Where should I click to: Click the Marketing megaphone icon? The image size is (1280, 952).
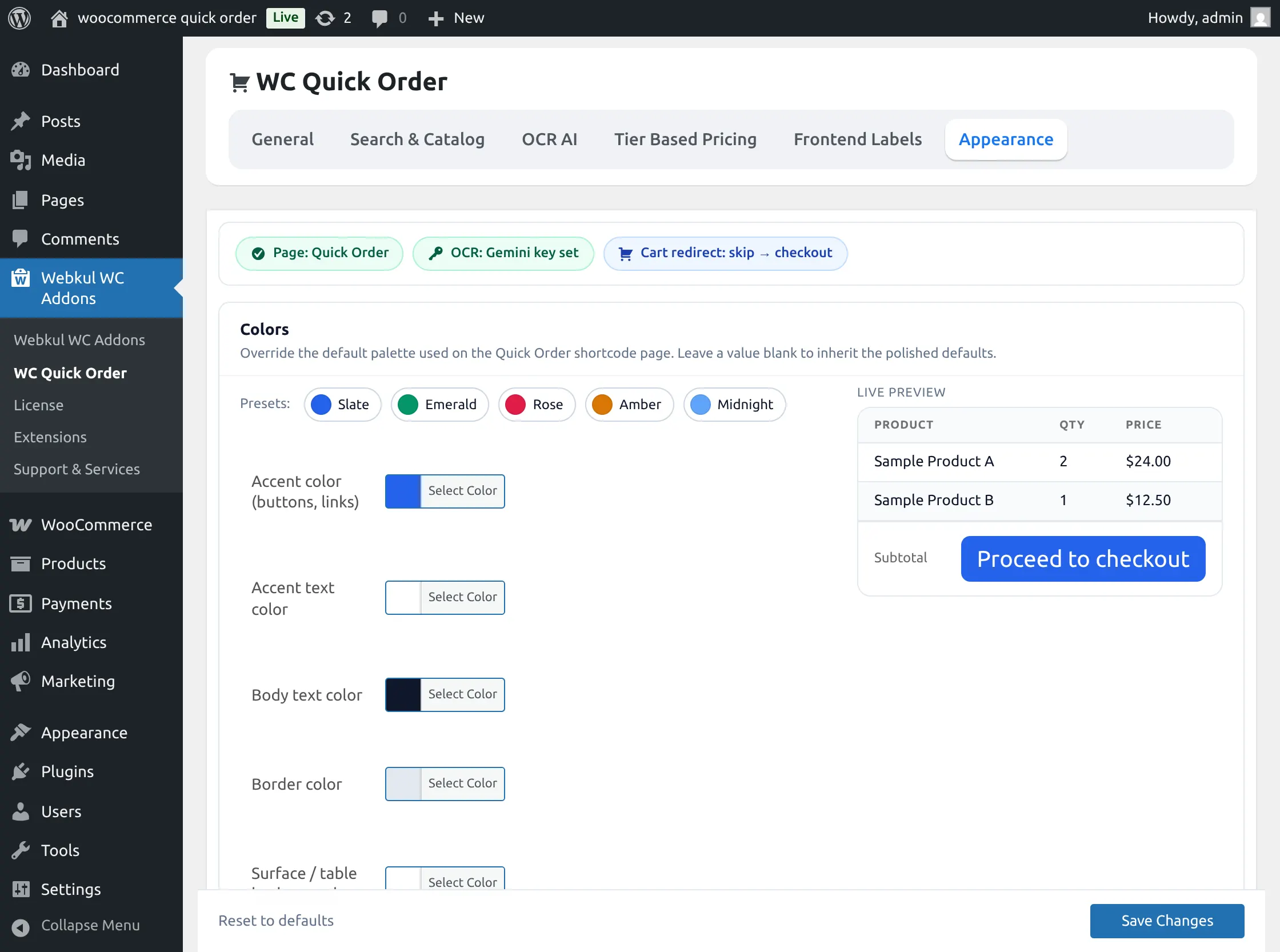tap(21, 681)
